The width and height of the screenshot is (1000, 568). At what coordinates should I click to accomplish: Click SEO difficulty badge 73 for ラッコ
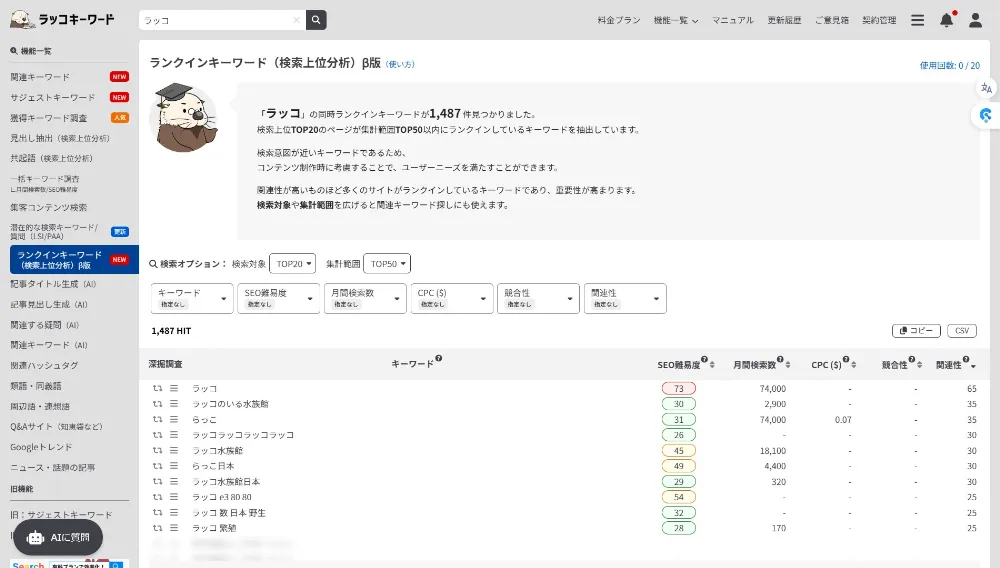[x=679, y=388]
